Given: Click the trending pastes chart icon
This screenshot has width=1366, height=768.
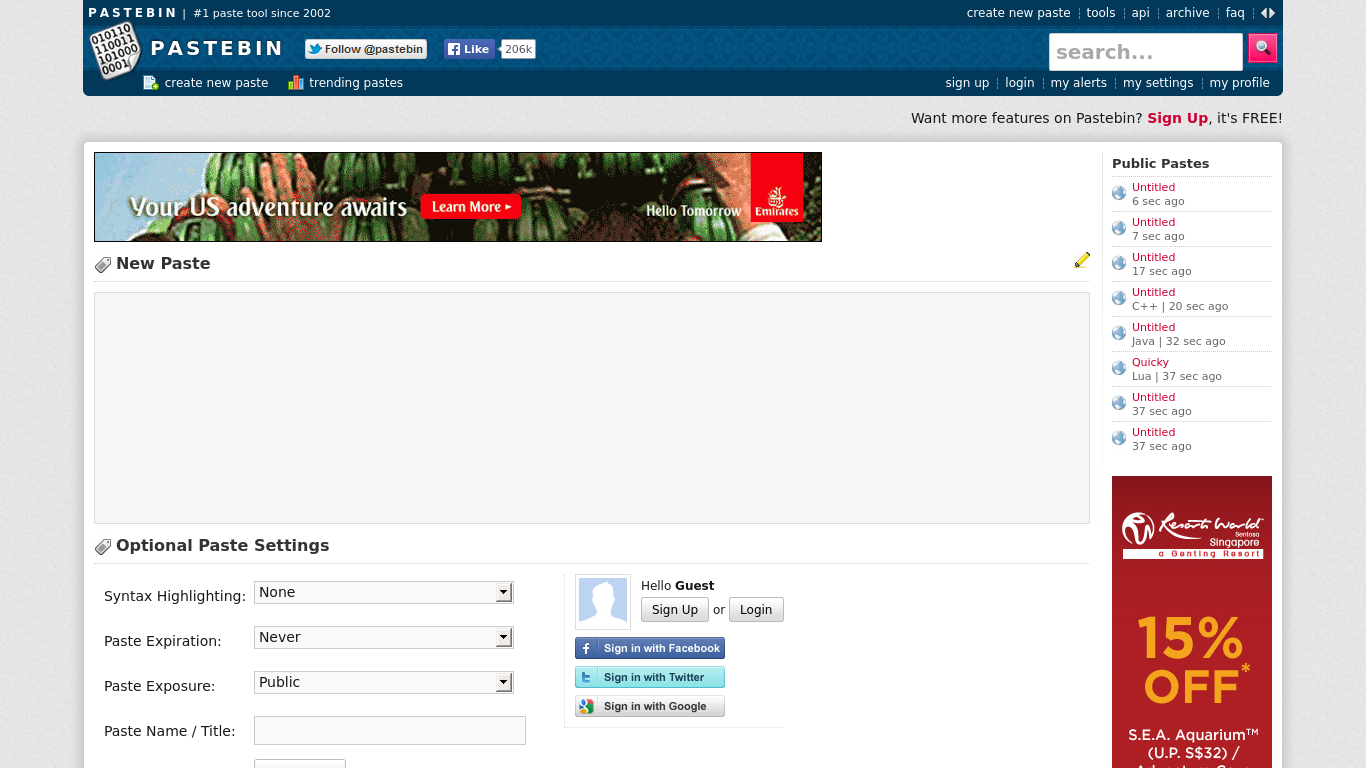Looking at the screenshot, I should click(296, 83).
